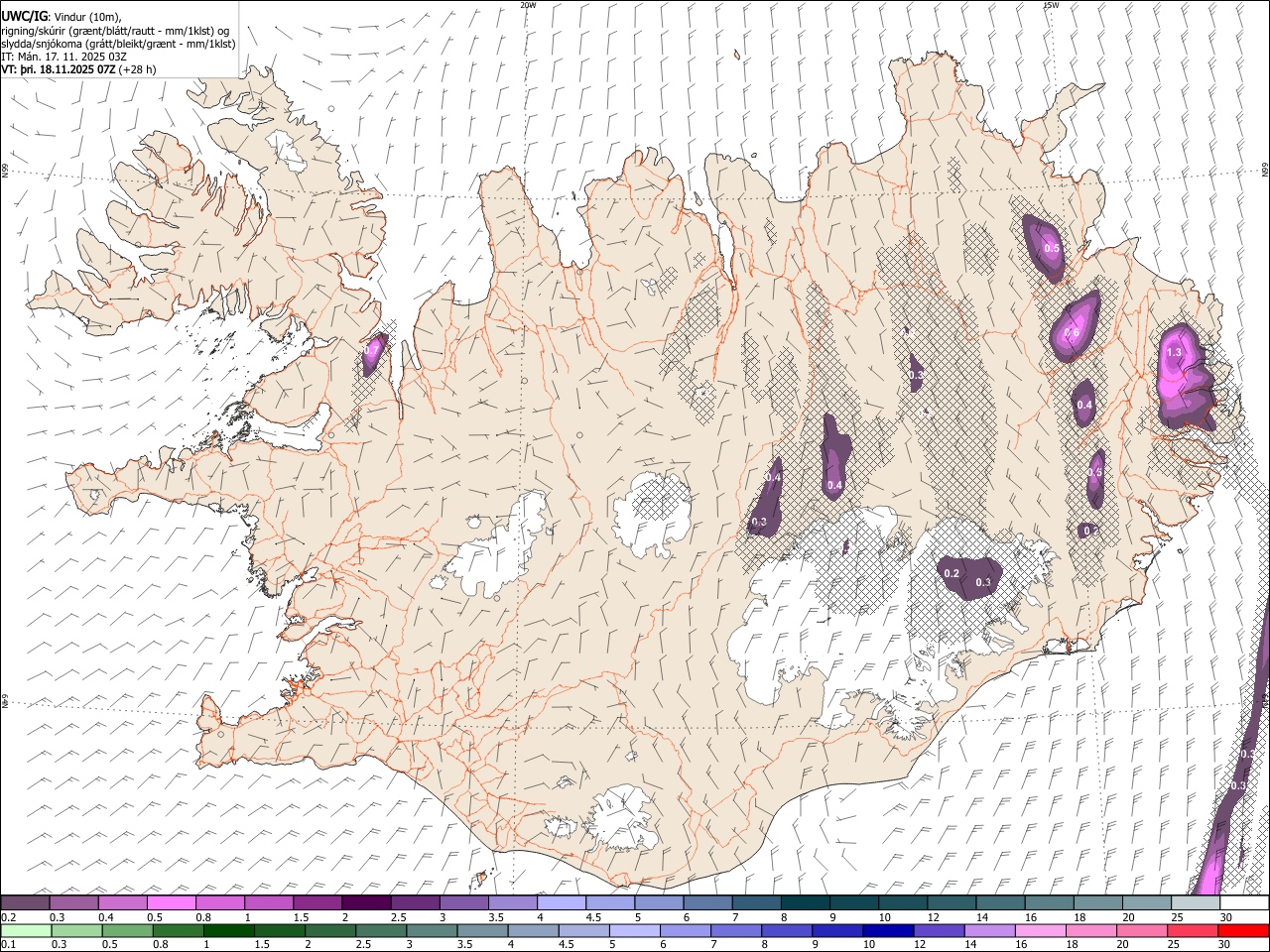This screenshot has width=1270, height=952.
Task: Click the 'IT: Mán. 17. 11. 2025 03Z' line
Action: [x=63, y=57]
